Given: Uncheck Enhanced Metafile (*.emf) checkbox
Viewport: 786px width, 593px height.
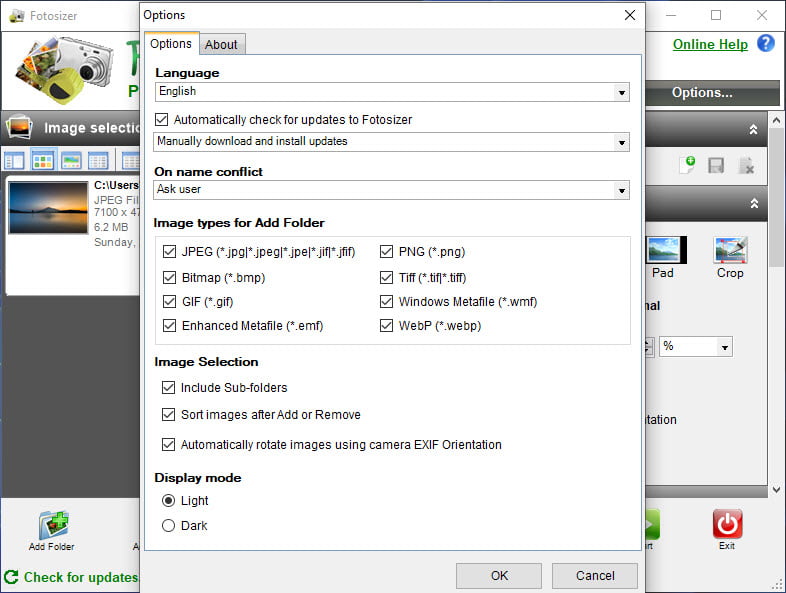Looking at the screenshot, I should 169,325.
